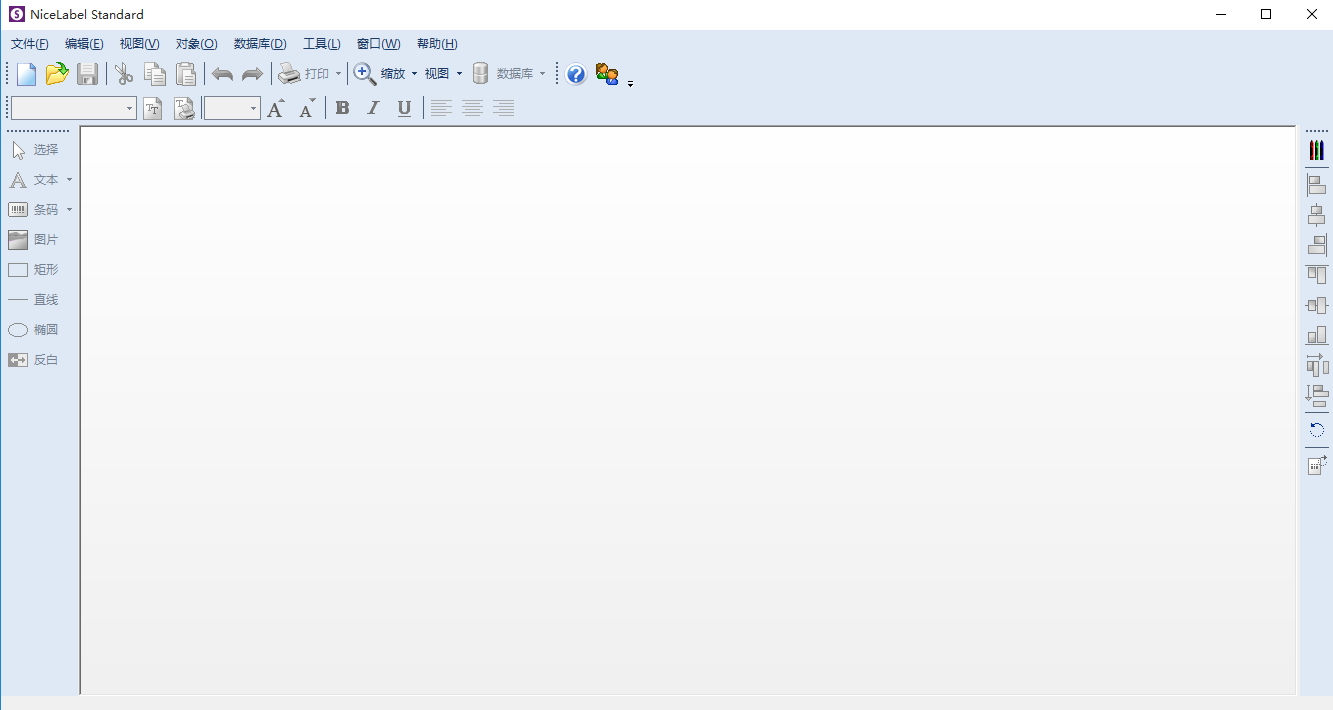Open a file with the folder icon
Viewport: 1333px width, 710px height.
57,74
